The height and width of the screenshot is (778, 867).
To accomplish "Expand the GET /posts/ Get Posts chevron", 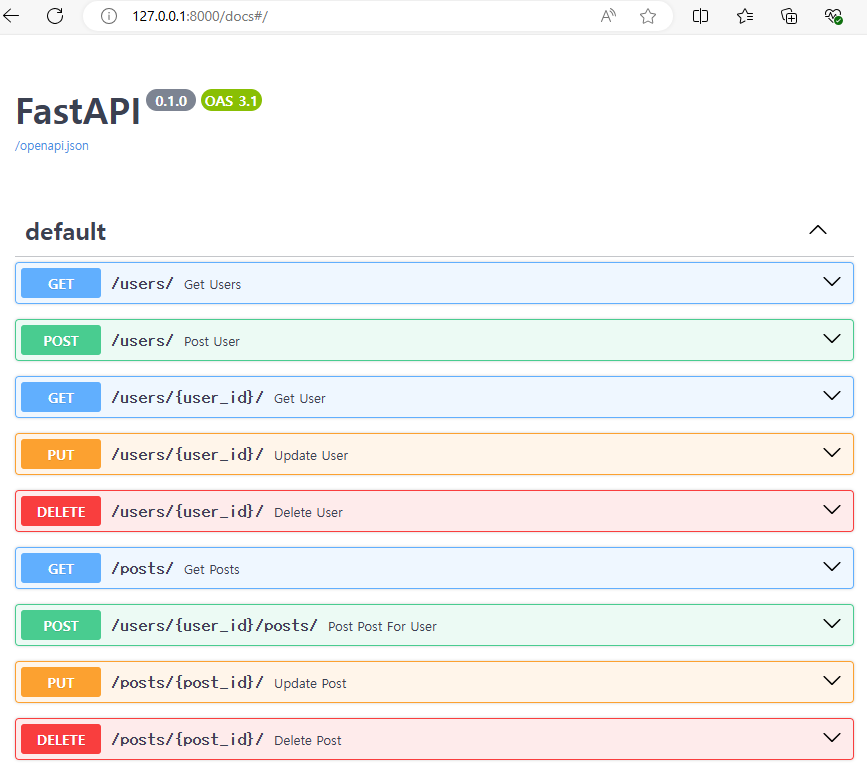I will (832, 567).
